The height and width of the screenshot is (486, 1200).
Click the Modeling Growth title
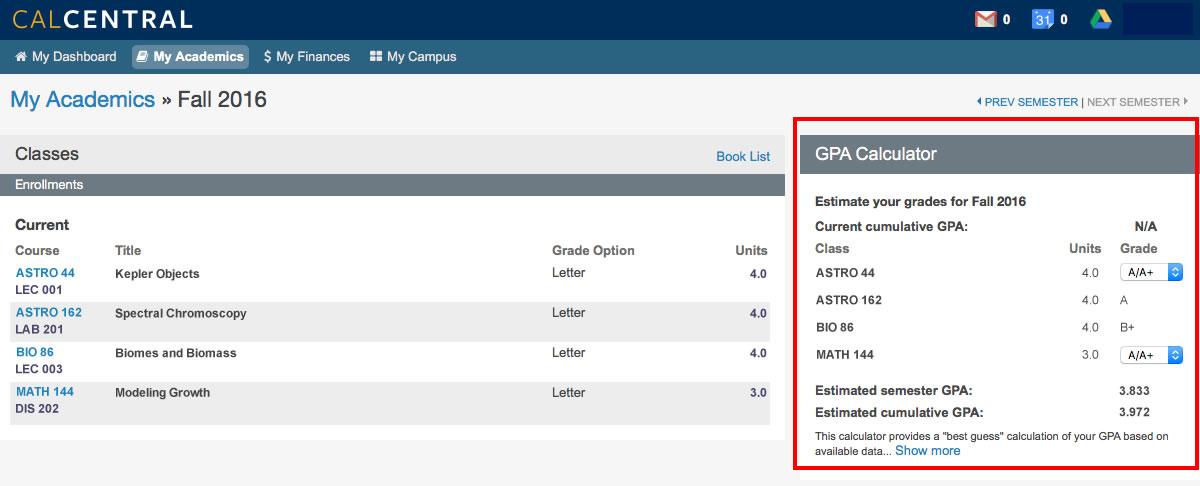(x=162, y=392)
